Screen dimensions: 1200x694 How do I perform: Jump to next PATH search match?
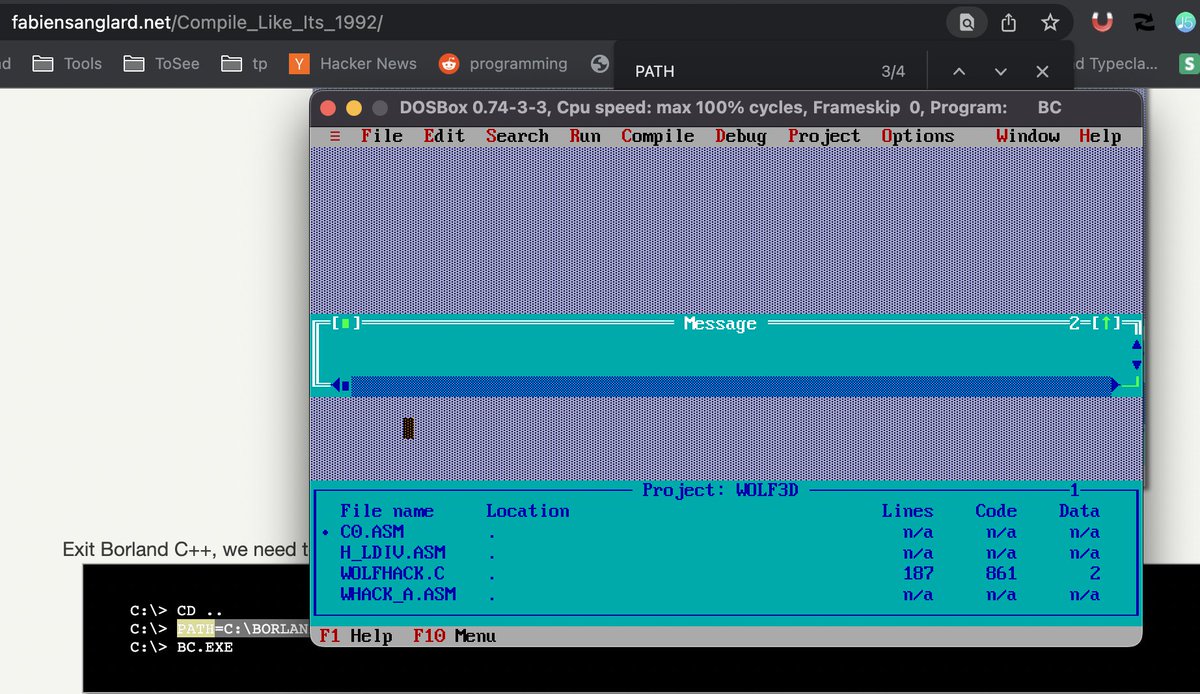click(1000, 71)
